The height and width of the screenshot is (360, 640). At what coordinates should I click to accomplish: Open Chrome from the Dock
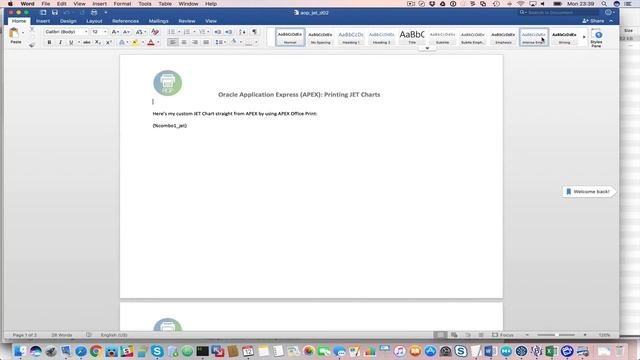coord(96,351)
